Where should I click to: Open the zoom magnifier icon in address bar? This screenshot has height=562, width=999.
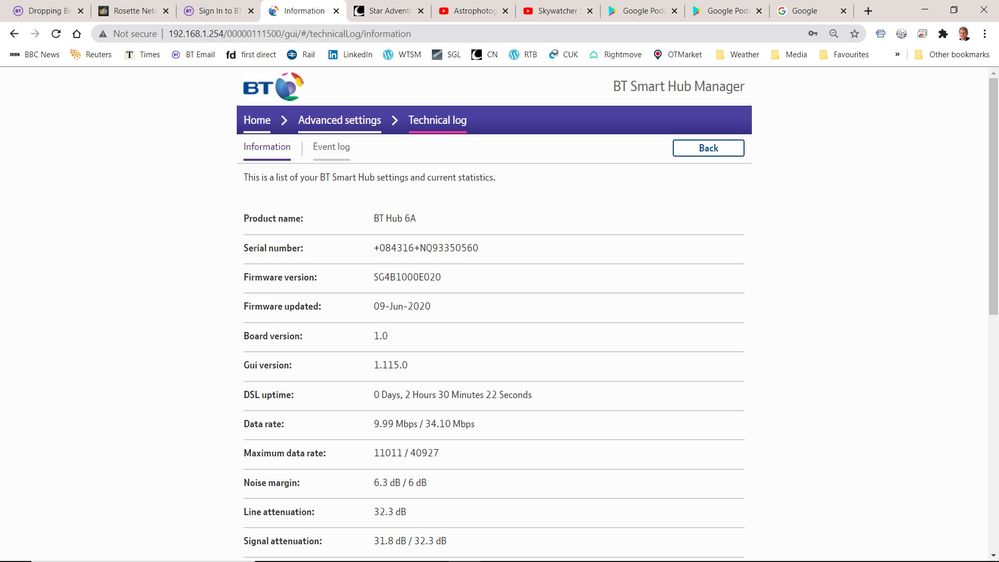[x=834, y=33]
